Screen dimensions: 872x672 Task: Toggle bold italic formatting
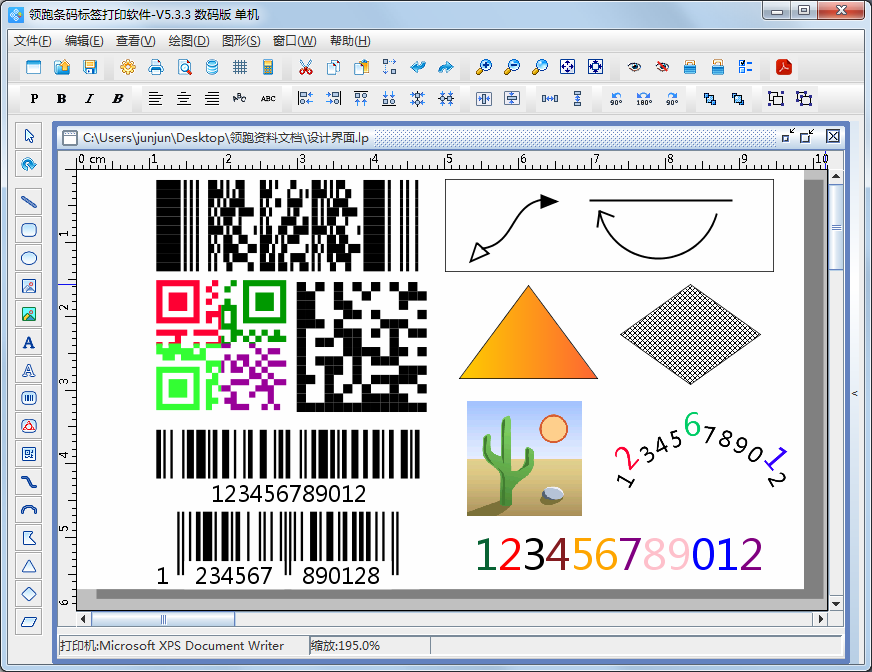117,98
